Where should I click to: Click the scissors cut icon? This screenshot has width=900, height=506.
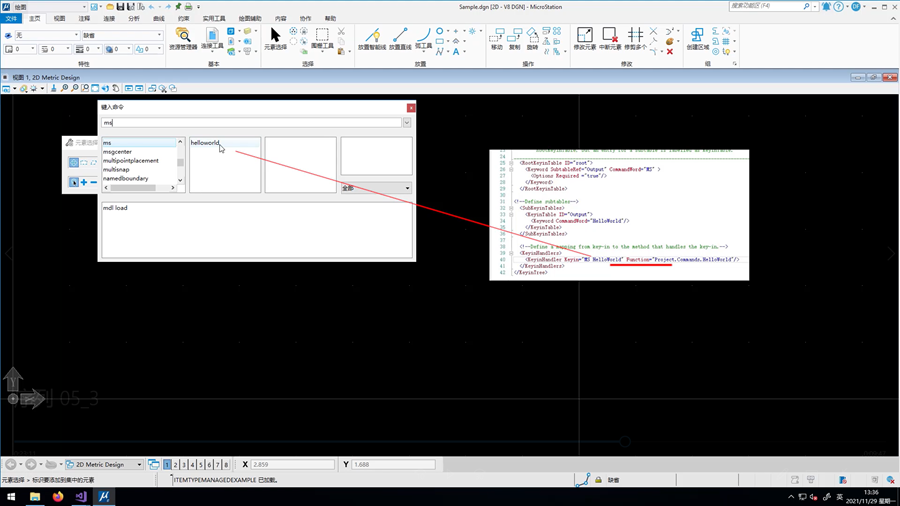tap(342, 31)
